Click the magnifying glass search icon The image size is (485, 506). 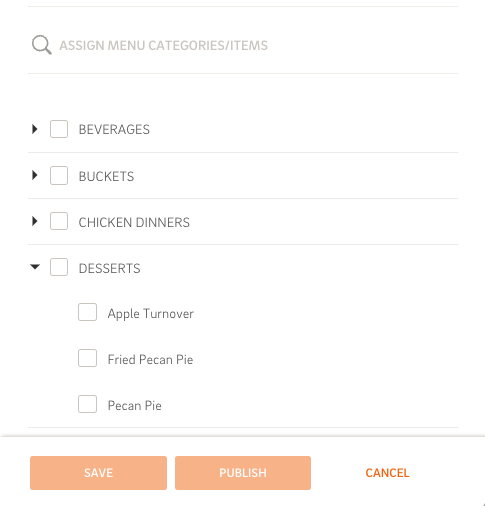42,45
